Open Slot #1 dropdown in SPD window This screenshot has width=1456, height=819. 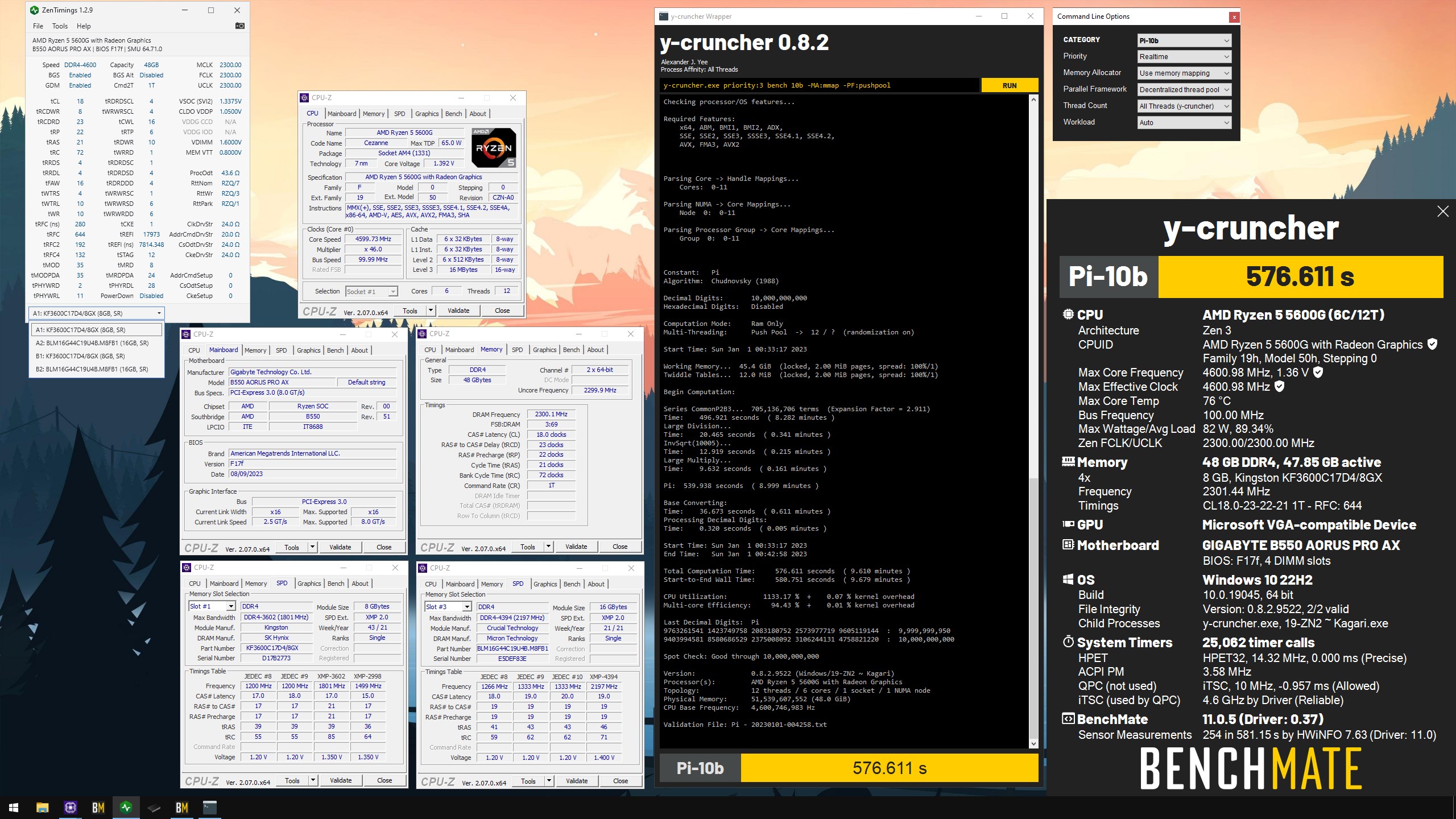pos(212,606)
